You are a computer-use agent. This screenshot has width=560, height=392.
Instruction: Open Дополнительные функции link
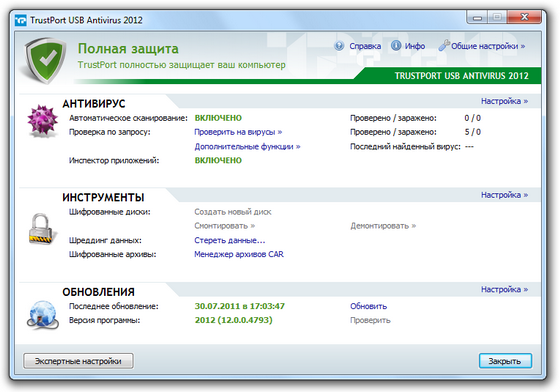[247, 146]
